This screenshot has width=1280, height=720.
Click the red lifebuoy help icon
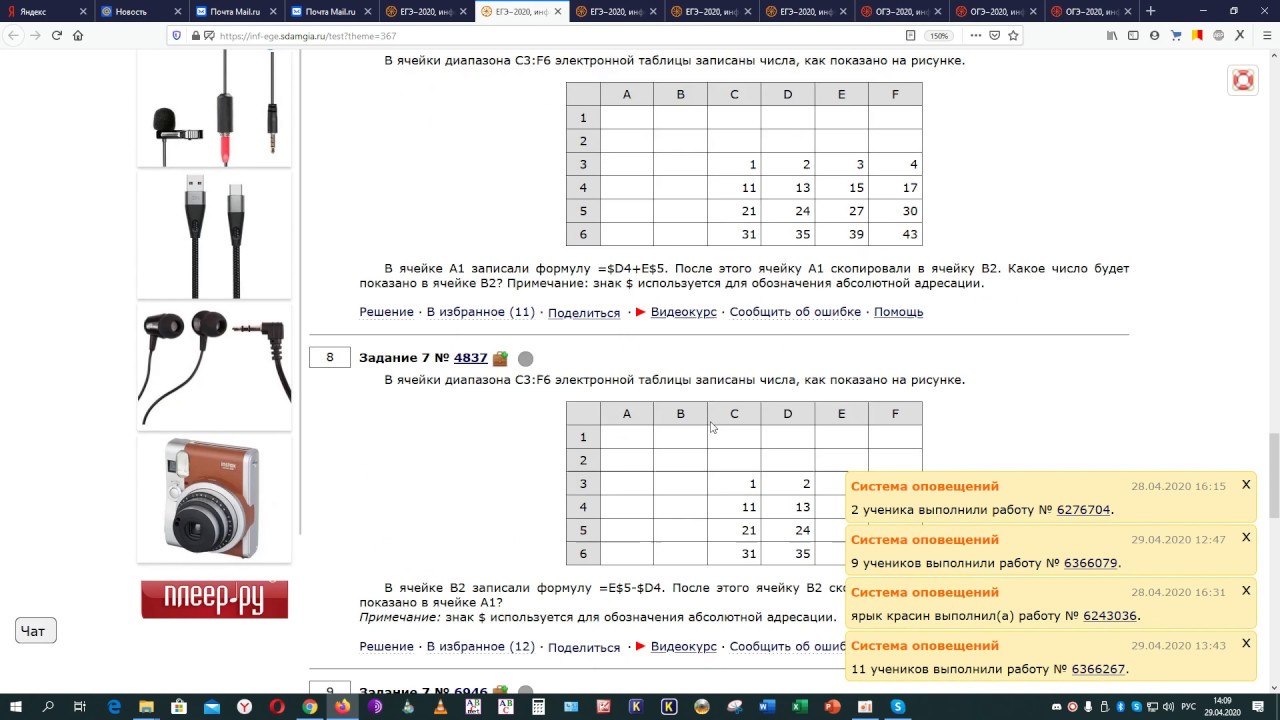(1243, 81)
